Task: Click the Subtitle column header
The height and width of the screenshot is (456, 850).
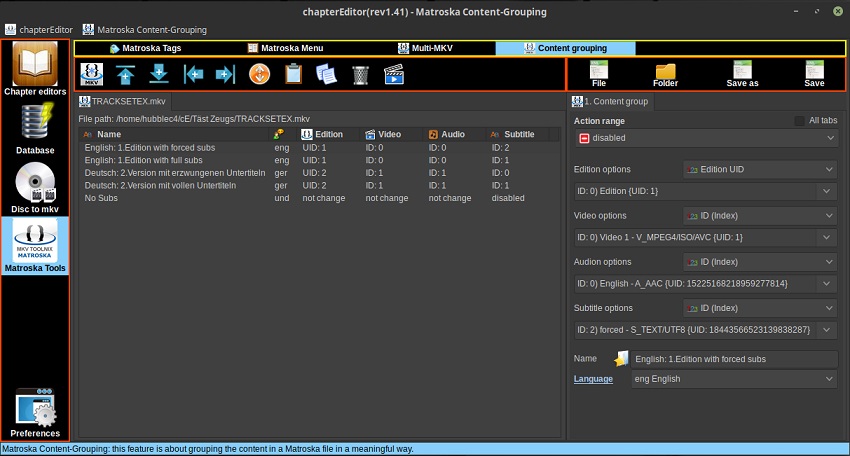Action: pos(519,134)
